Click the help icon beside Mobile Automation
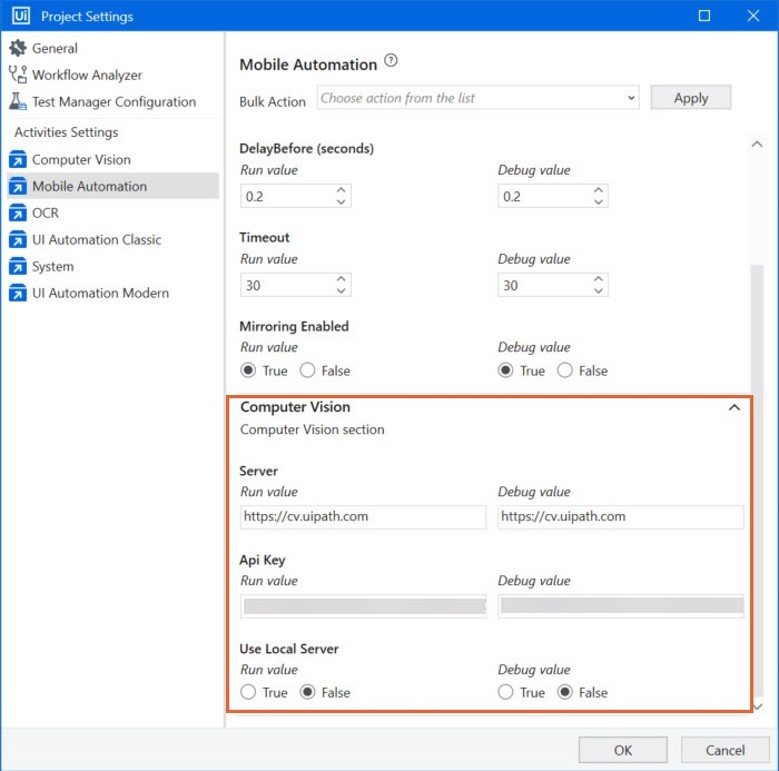The width and height of the screenshot is (779, 771). coord(391,61)
